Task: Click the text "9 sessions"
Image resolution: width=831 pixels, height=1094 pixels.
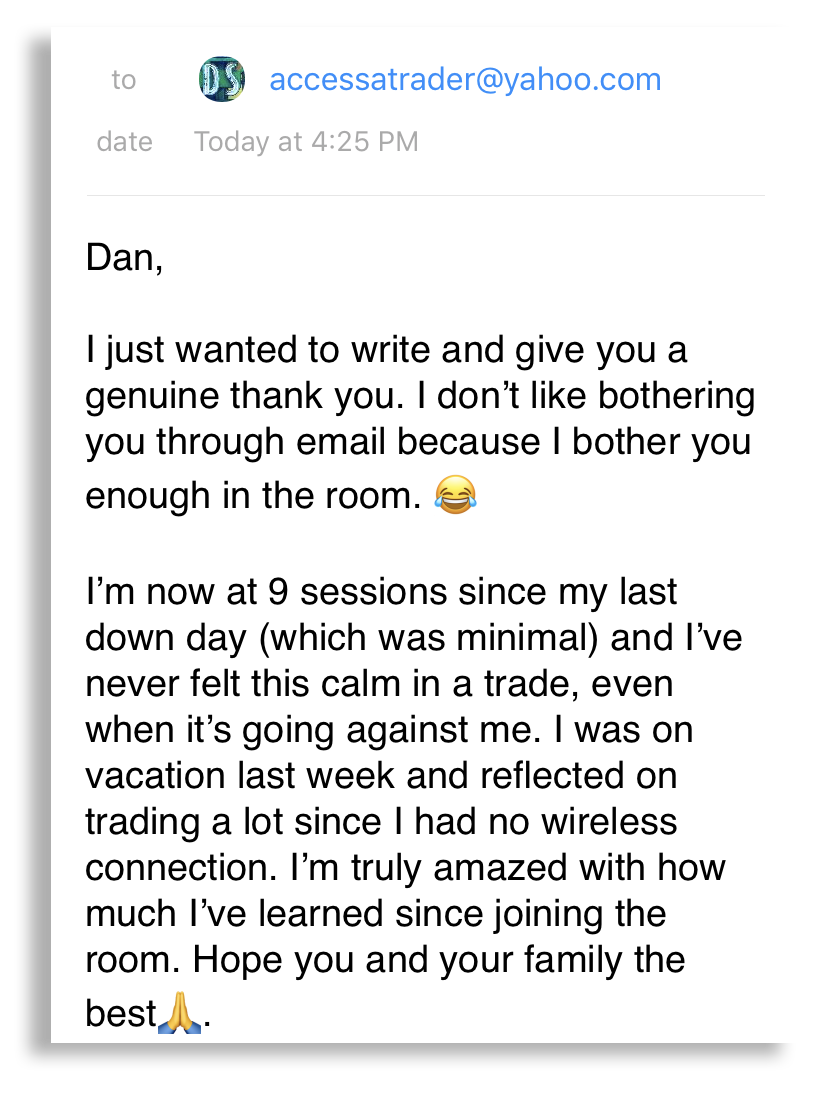Action: pyautogui.click(x=357, y=592)
